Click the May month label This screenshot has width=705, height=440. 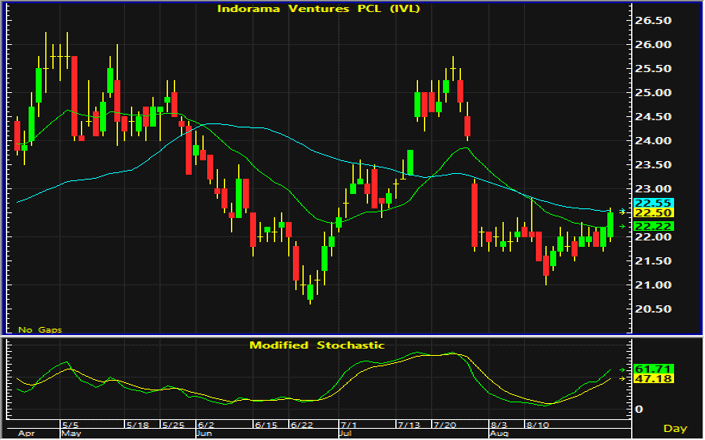(x=71, y=434)
